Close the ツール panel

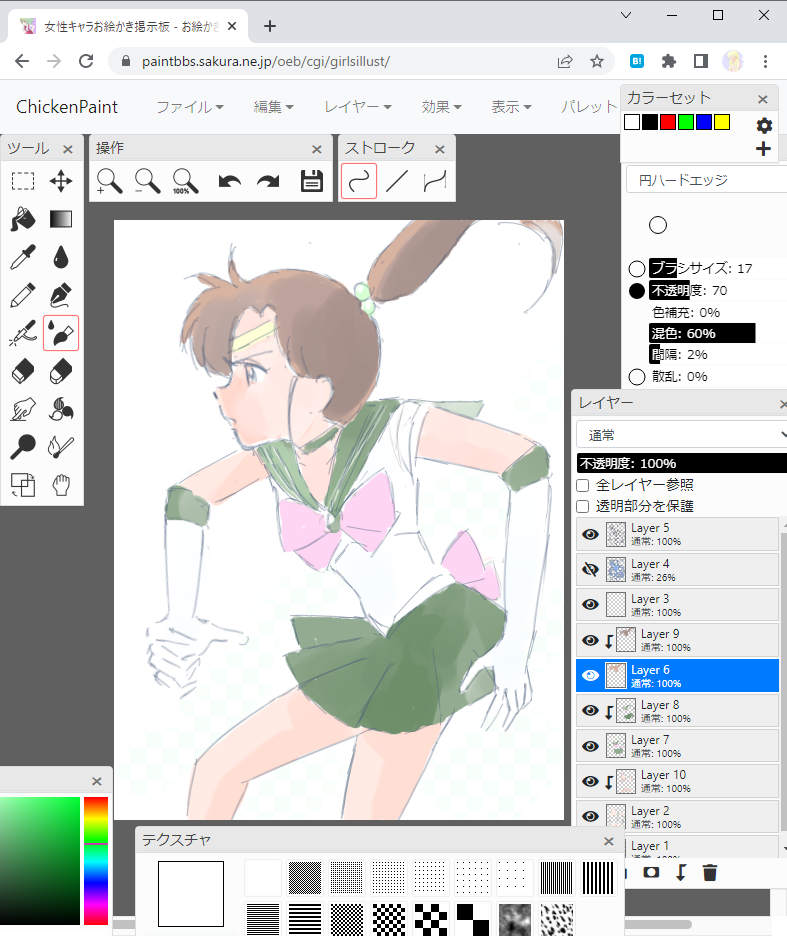click(x=68, y=149)
